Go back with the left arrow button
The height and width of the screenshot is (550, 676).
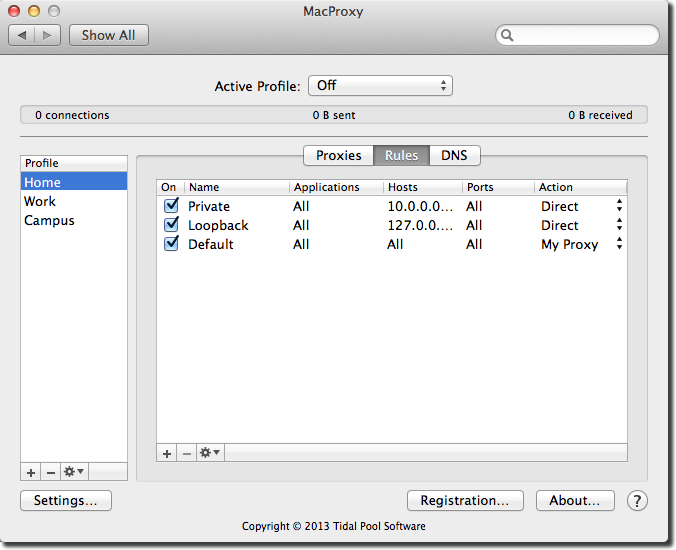(x=22, y=35)
